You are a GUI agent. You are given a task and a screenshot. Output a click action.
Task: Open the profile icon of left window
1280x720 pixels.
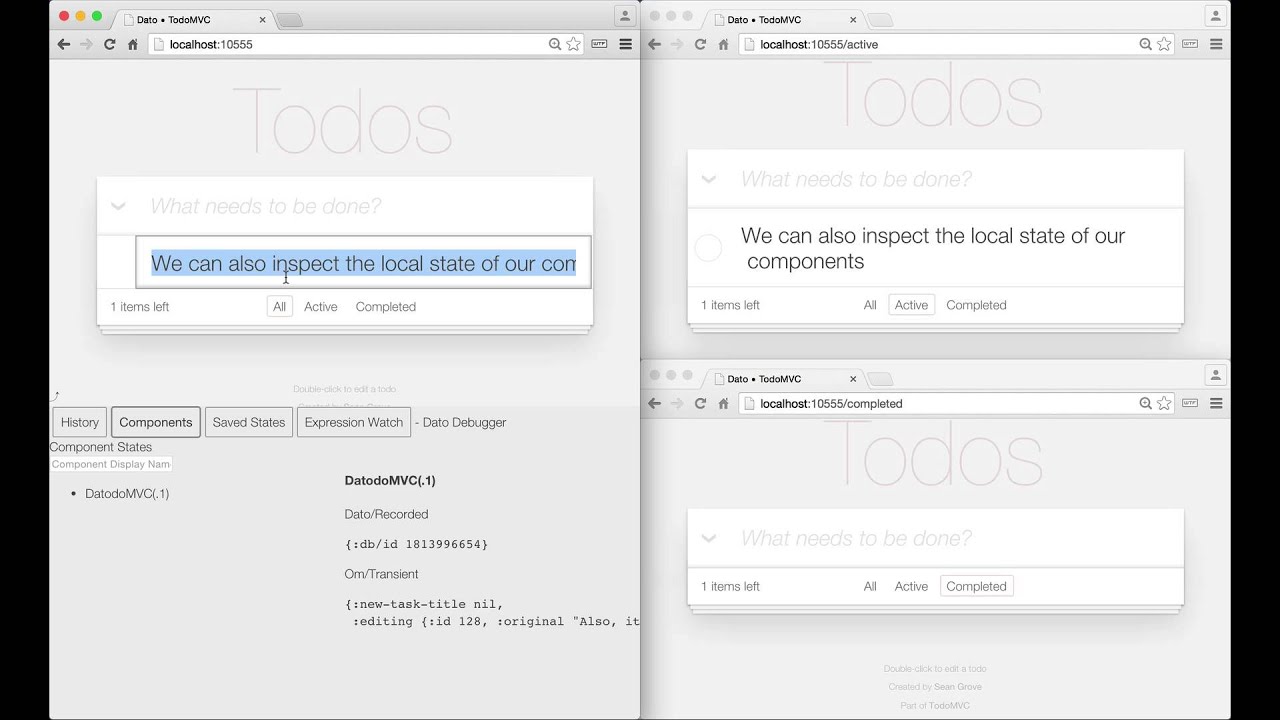[x=625, y=16]
